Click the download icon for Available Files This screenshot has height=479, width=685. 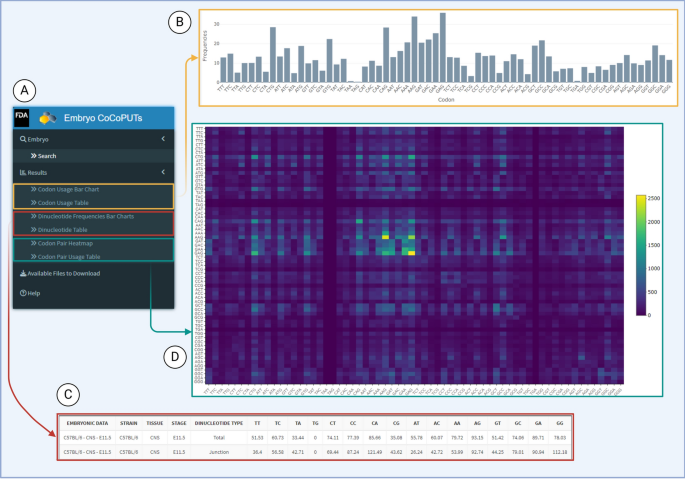pos(22,273)
